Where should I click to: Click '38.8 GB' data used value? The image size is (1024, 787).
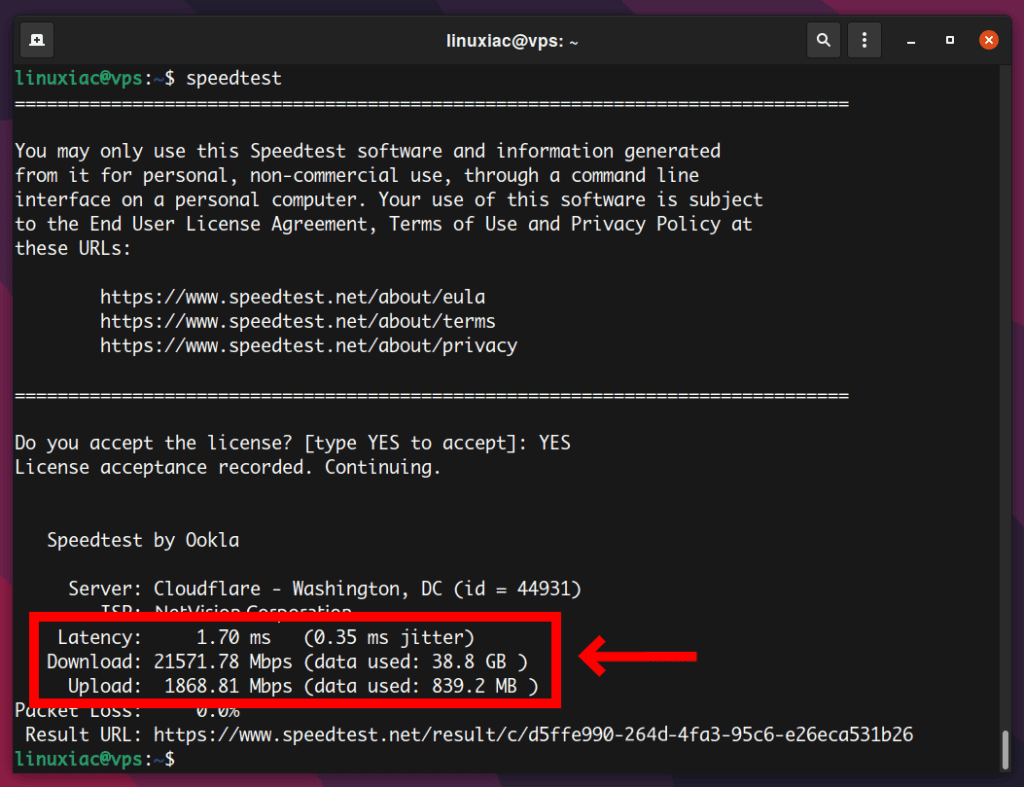point(469,662)
